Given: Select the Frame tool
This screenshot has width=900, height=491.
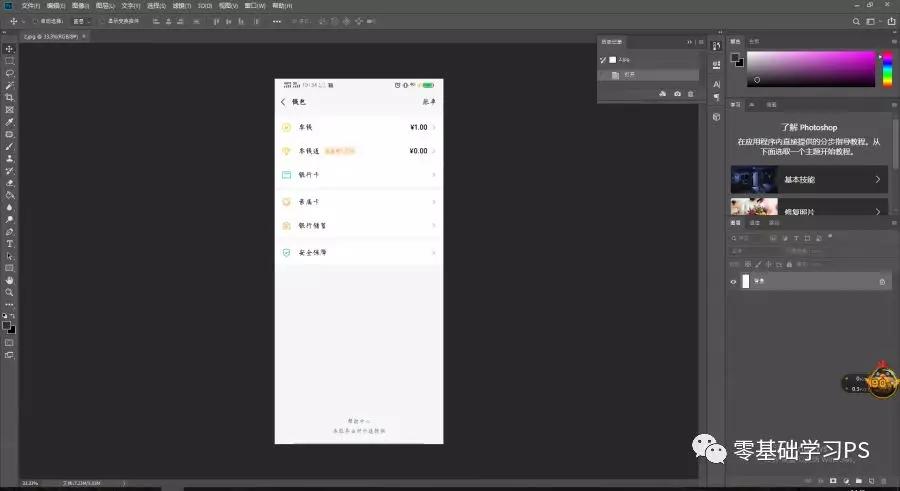Looking at the screenshot, I should pyautogui.click(x=9, y=110).
